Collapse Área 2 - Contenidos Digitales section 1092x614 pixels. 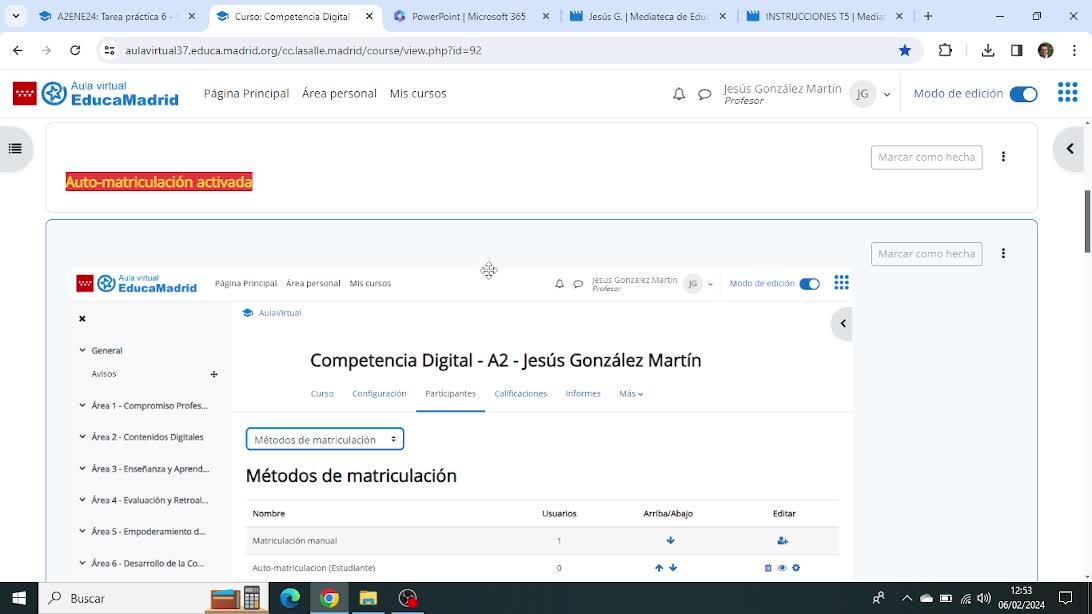(82, 436)
